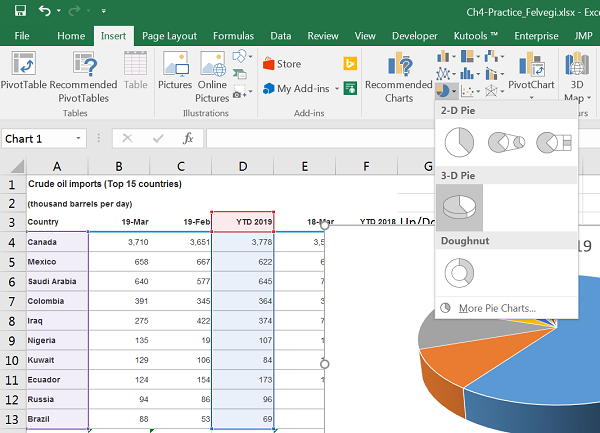Screen dimensions: 600x433
Task: Insert a SmartArt graphic
Action: (240, 74)
